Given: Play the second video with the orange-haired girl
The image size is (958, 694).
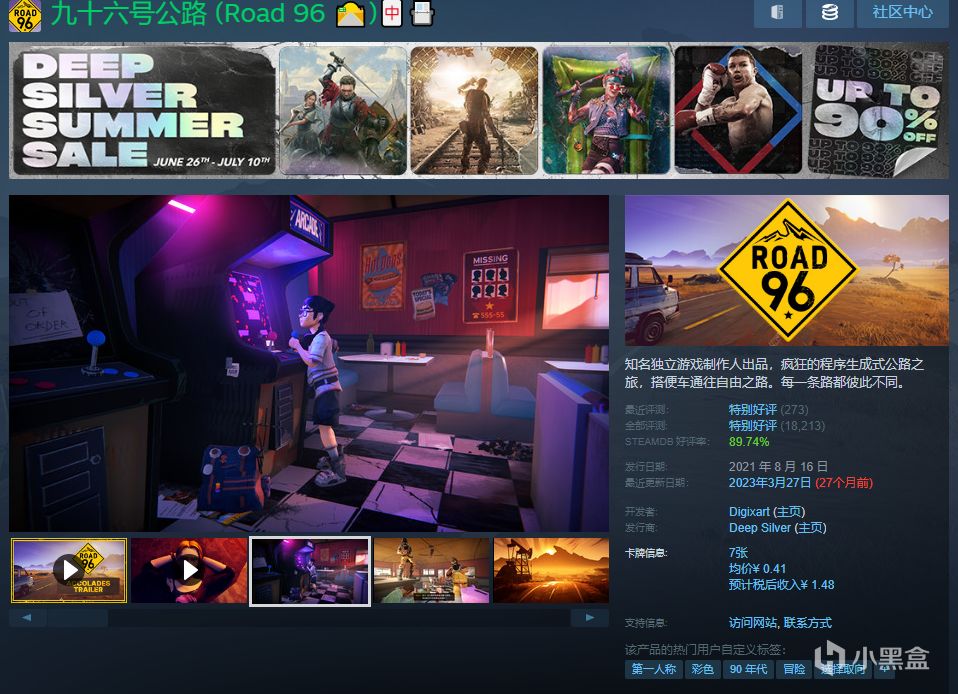Looking at the screenshot, I should point(189,571).
